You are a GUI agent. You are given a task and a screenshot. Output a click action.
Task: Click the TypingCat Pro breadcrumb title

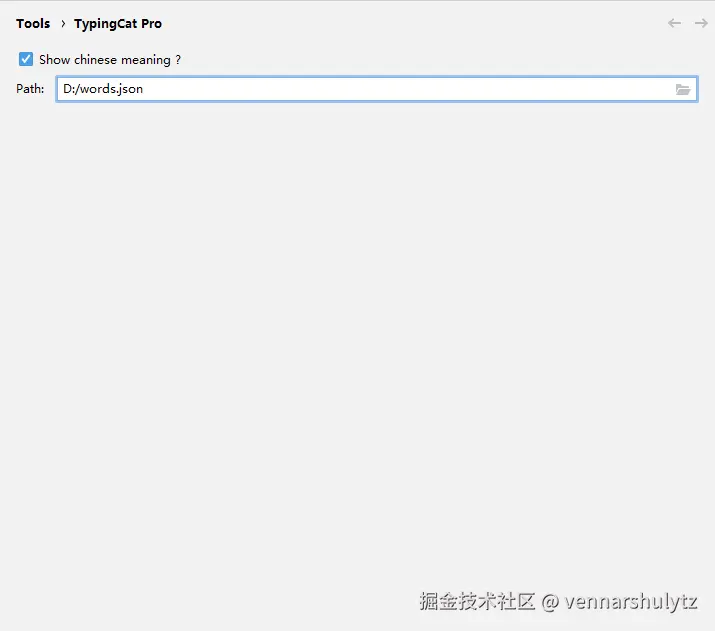point(118,24)
